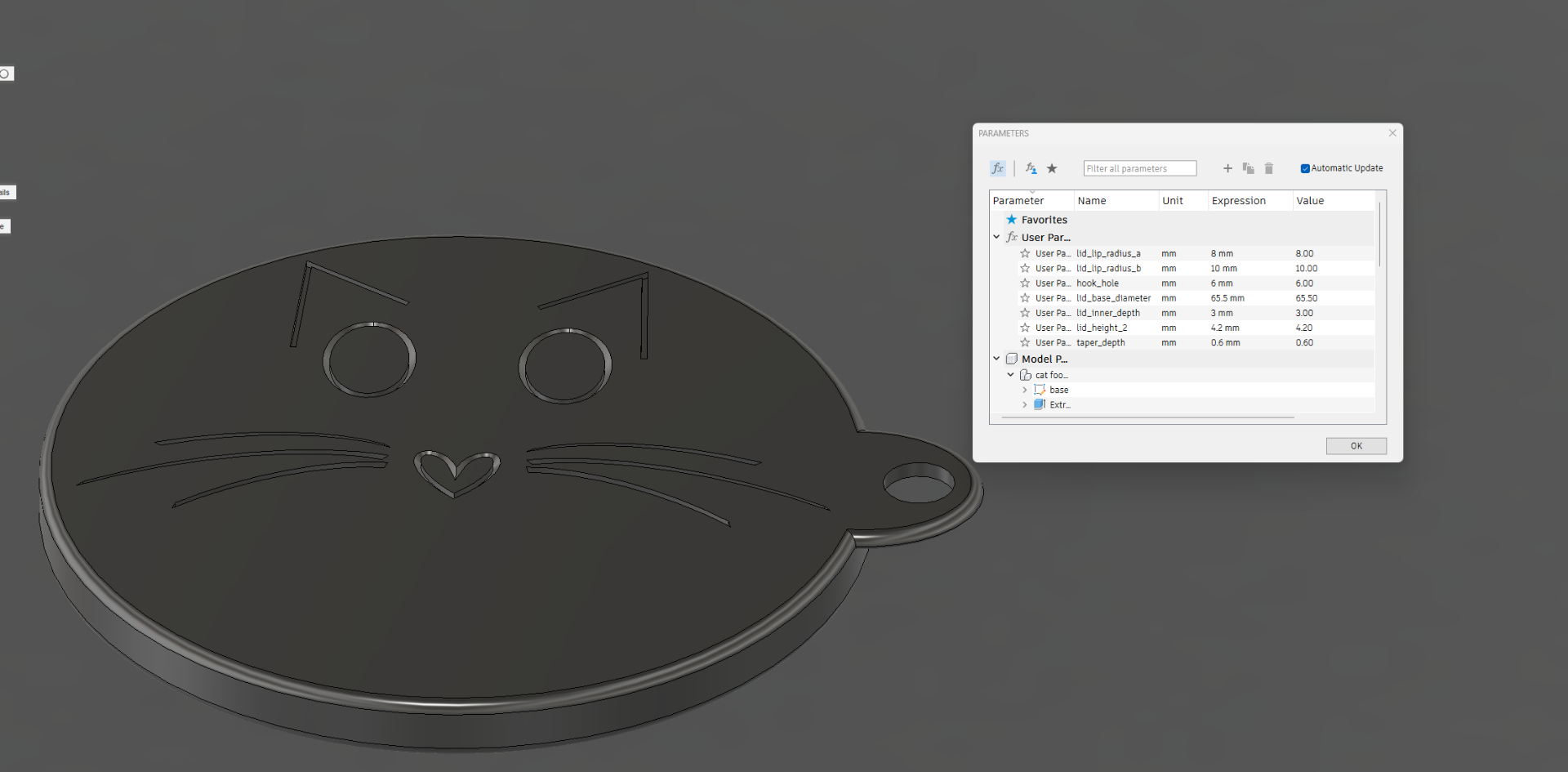
Task: Click the 65.50 value cell
Action: click(1334, 298)
